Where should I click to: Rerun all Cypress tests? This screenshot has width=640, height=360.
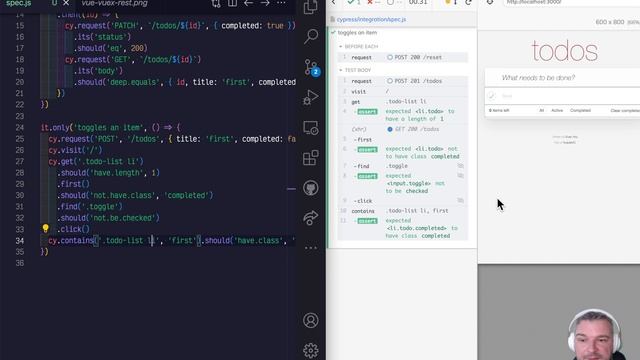(x=469, y=2)
